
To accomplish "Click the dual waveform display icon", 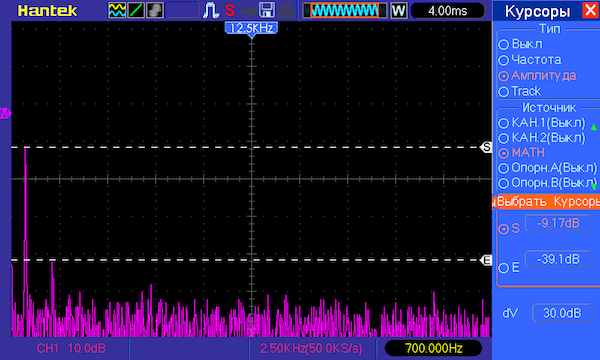I will pyautogui.click(x=117, y=10).
